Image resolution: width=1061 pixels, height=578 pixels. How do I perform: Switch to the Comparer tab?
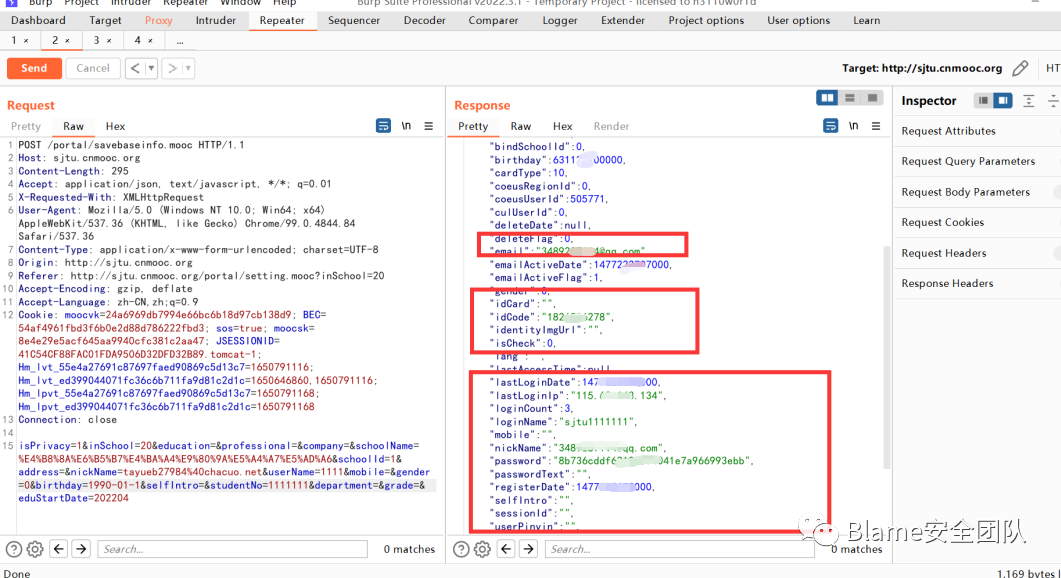pos(493,20)
